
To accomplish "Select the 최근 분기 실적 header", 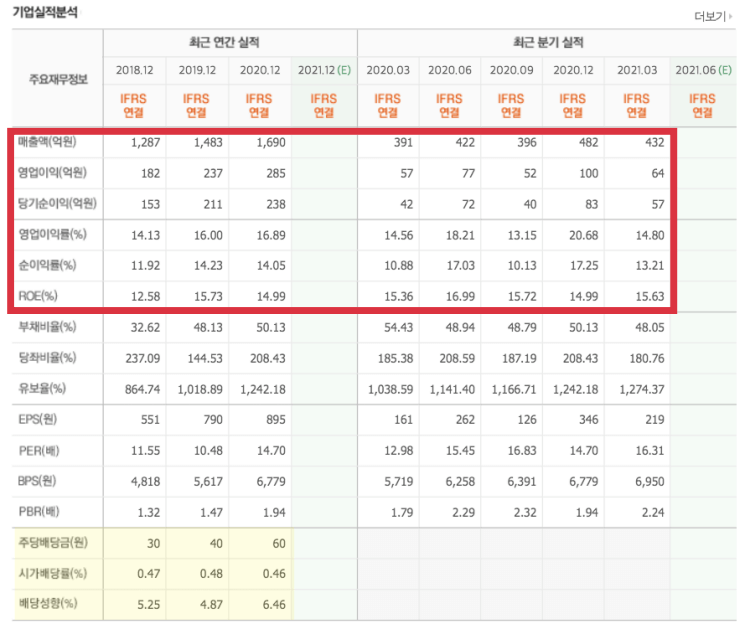I will click(x=548, y=42).
